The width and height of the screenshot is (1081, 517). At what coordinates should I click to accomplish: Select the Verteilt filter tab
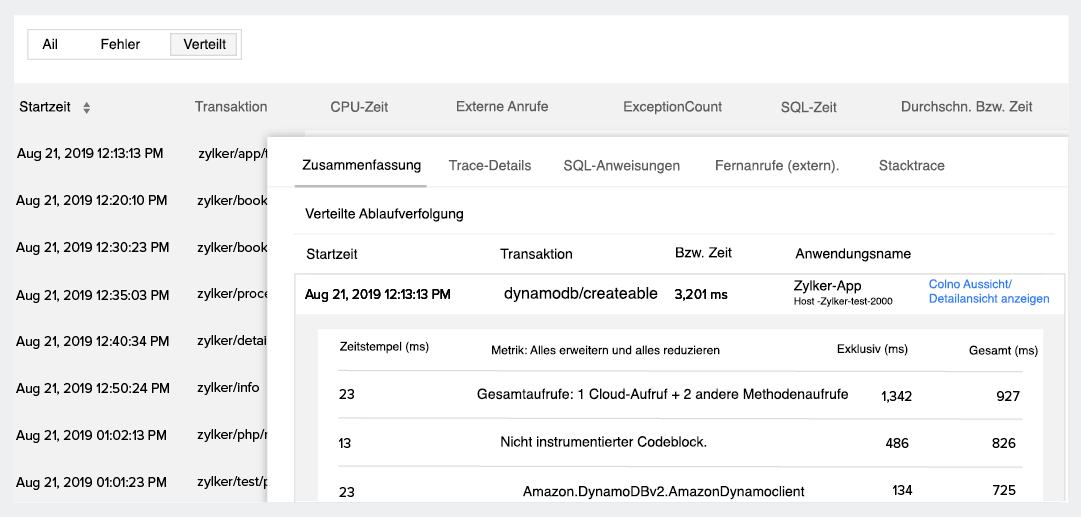(204, 44)
